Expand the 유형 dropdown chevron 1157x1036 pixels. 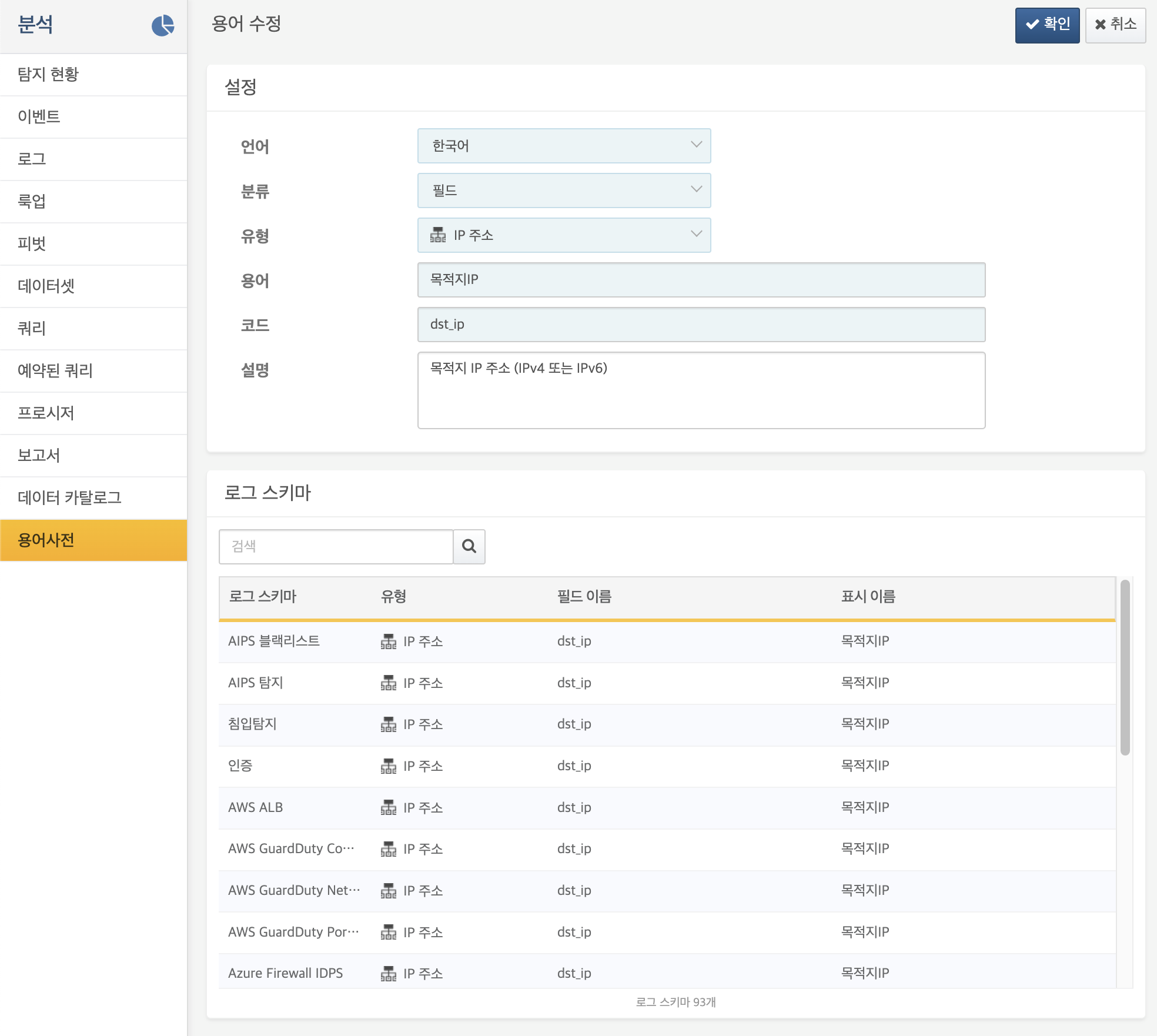pyautogui.click(x=697, y=234)
